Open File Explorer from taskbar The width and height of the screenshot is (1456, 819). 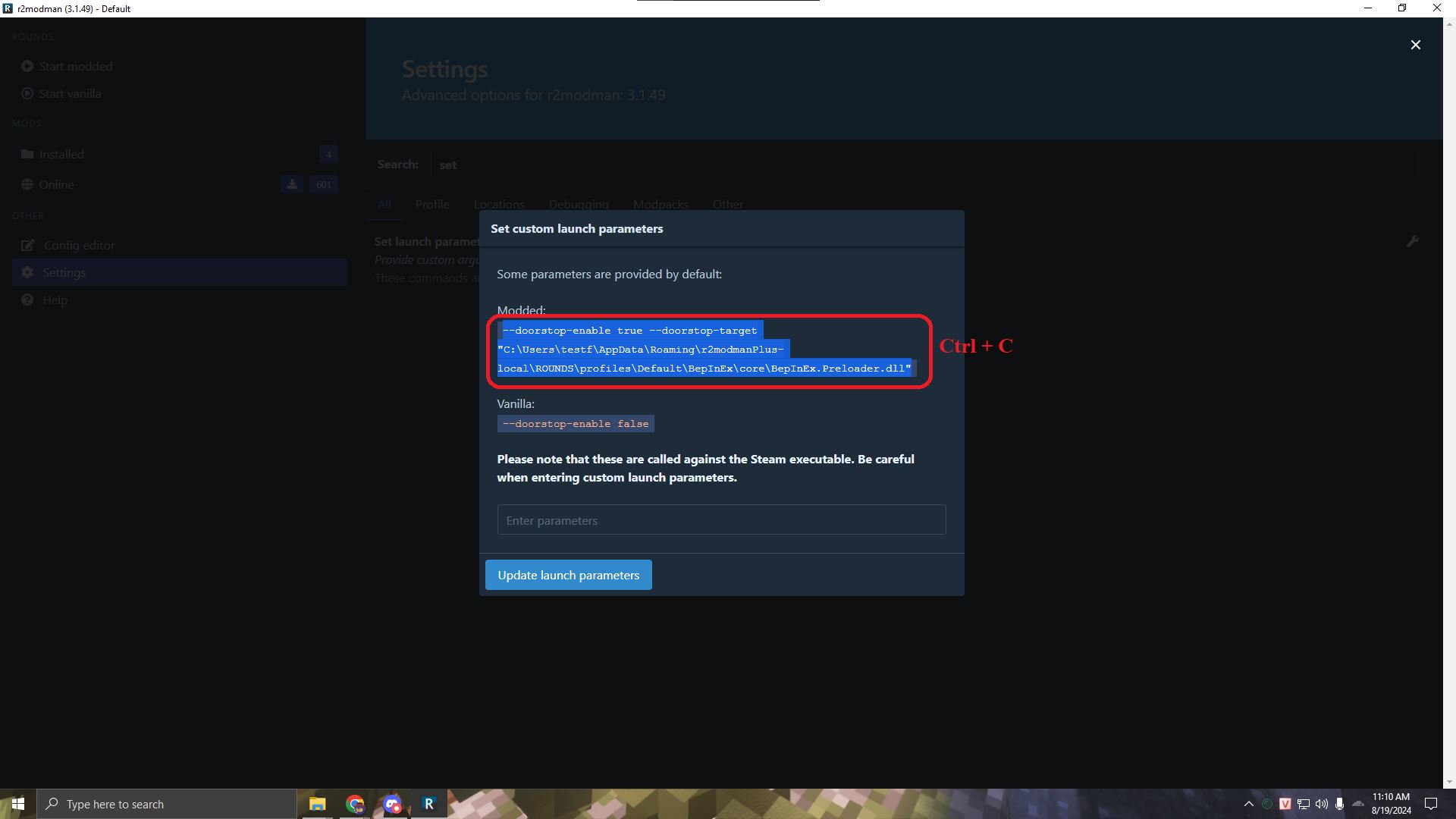(x=317, y=804)
